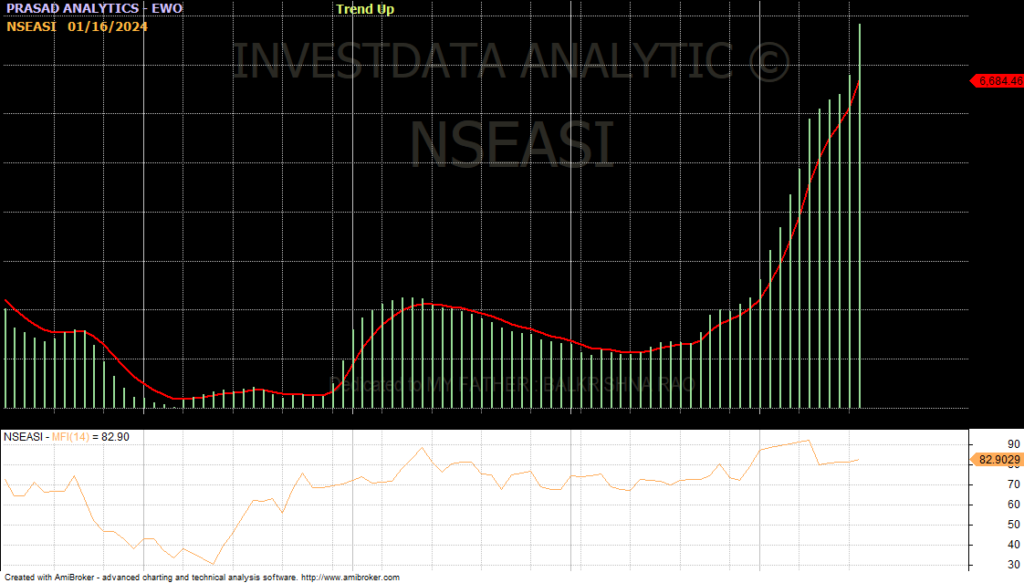
Task: Click the red 6,684.46 value tag
Action: coord(998,80)
